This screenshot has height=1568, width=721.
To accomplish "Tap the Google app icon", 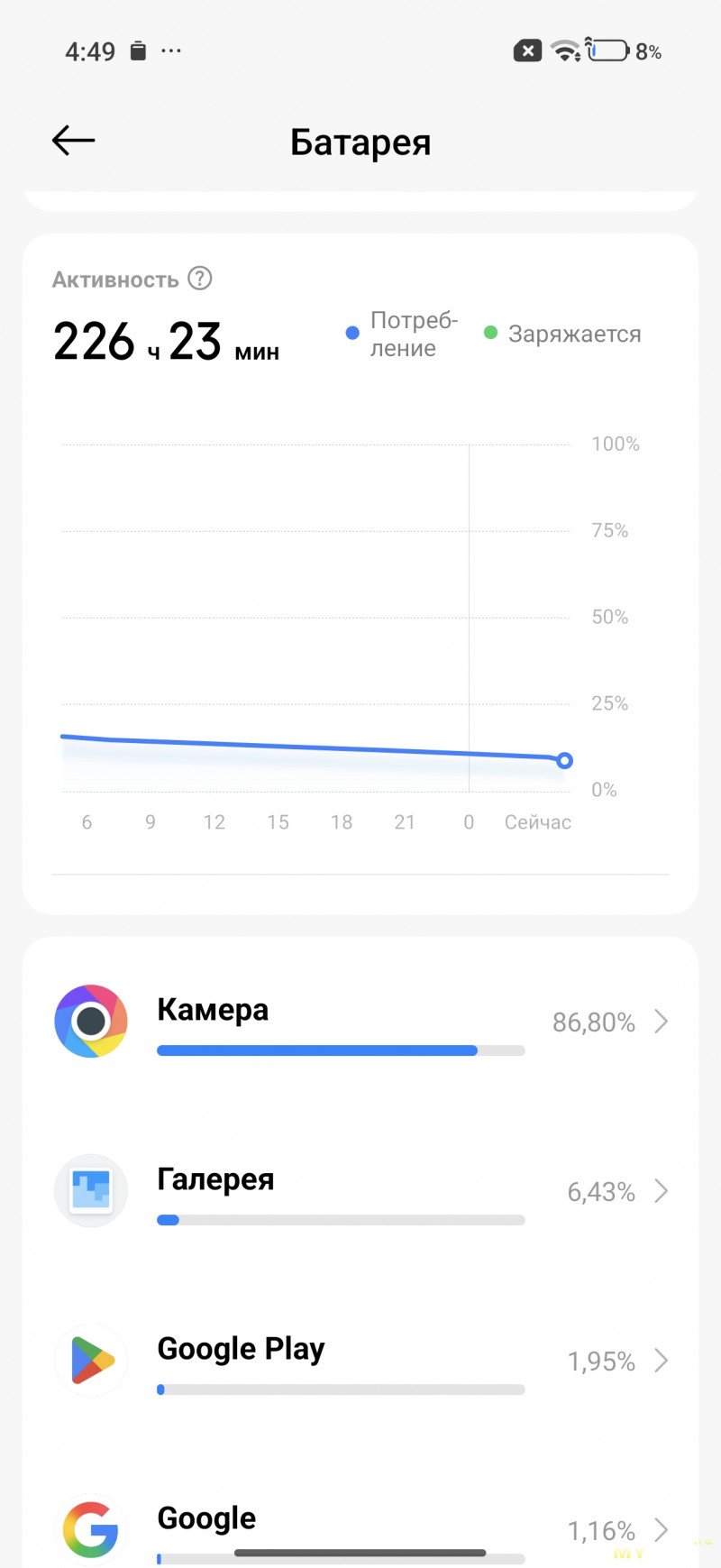I will [x=91, y=1529].
